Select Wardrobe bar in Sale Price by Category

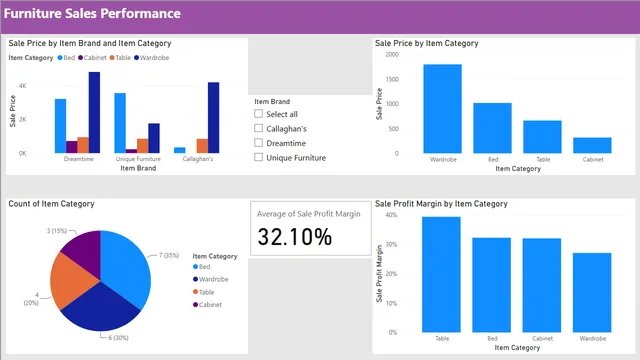tap(442, 109)
